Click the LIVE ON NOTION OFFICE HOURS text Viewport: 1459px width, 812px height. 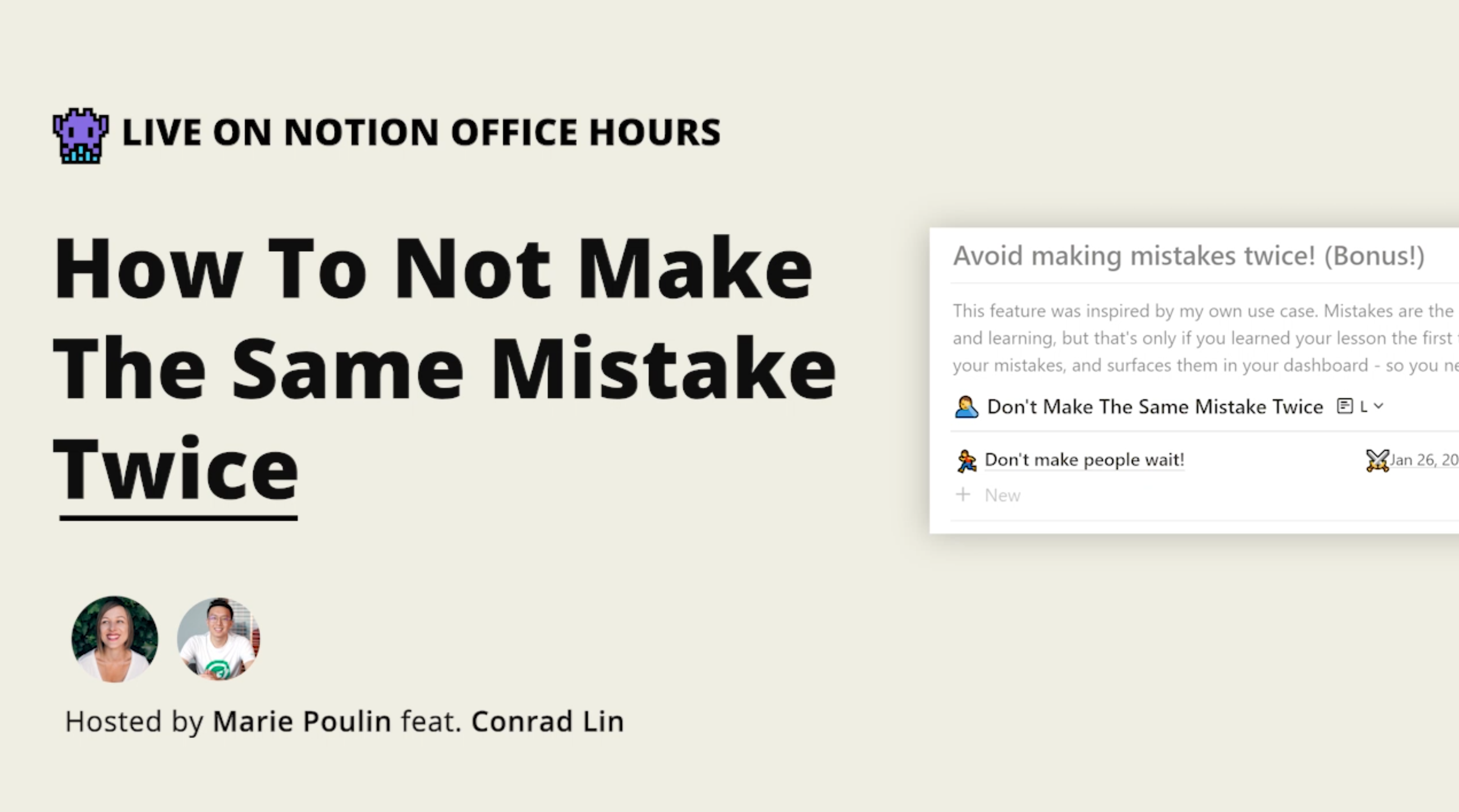click(x=422, y=132)
